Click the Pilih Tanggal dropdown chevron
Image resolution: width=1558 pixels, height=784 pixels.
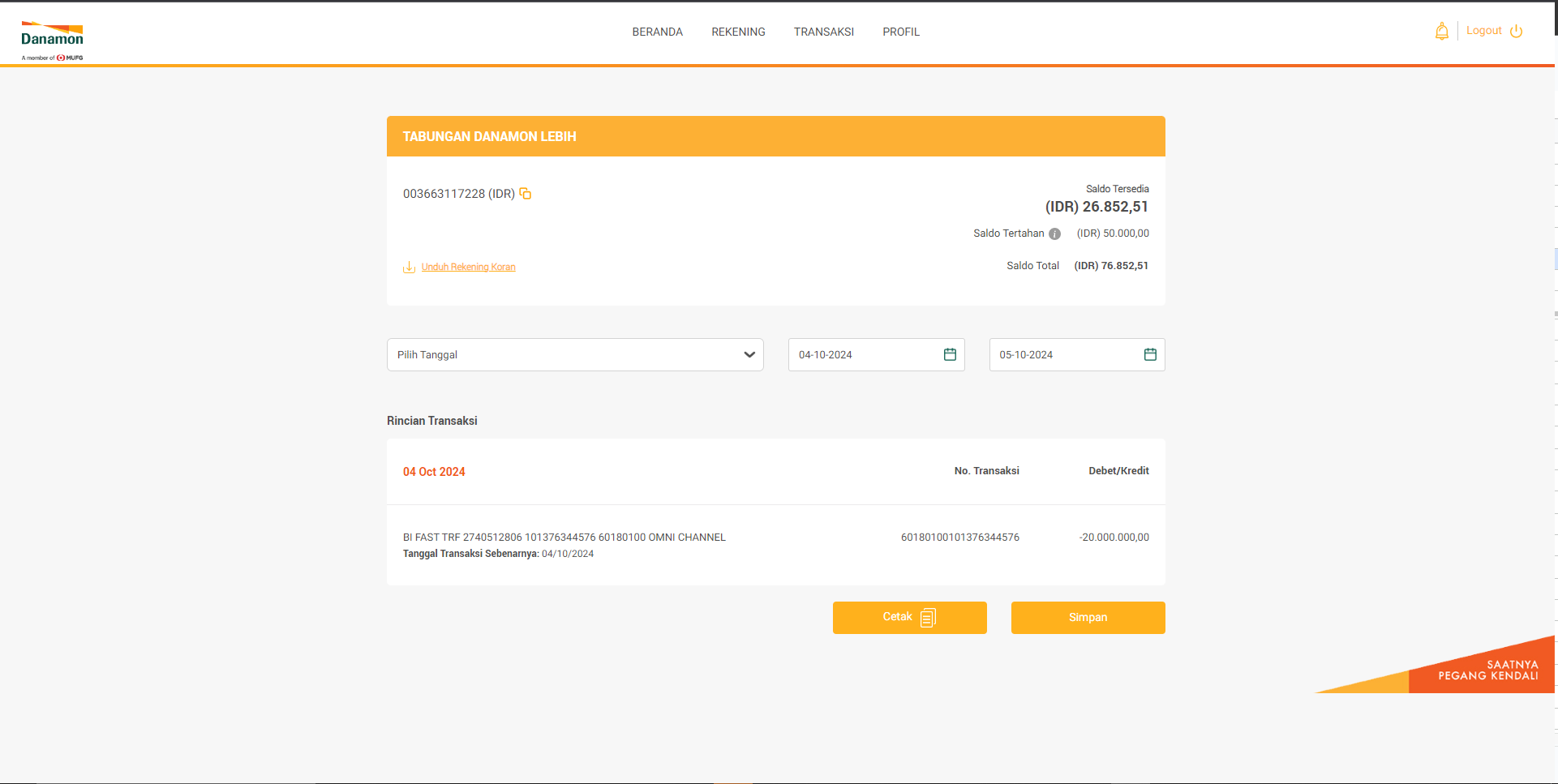[x=749, y=354]
